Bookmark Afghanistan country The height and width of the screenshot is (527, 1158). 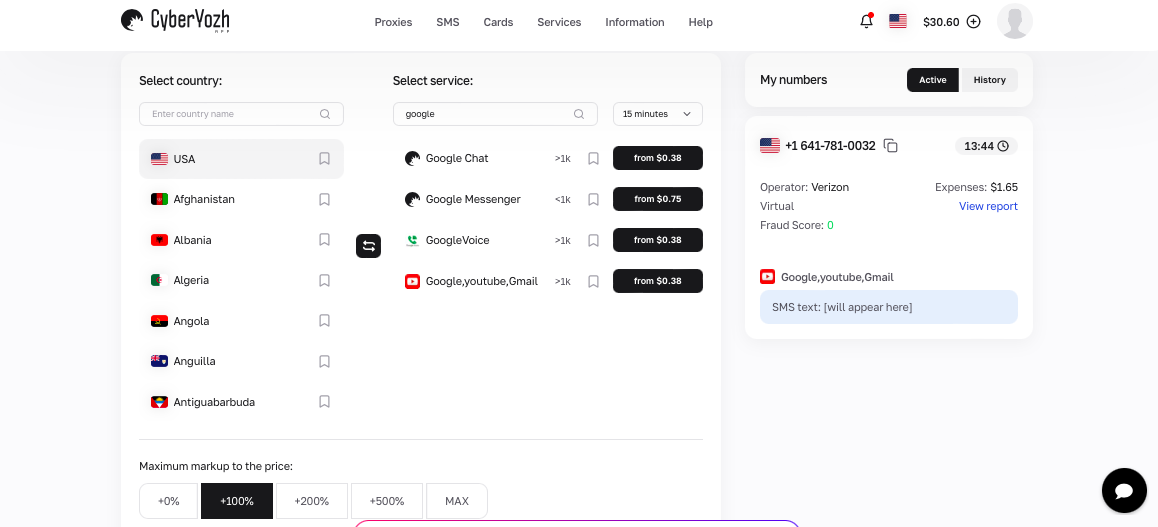tap(324, 199)
